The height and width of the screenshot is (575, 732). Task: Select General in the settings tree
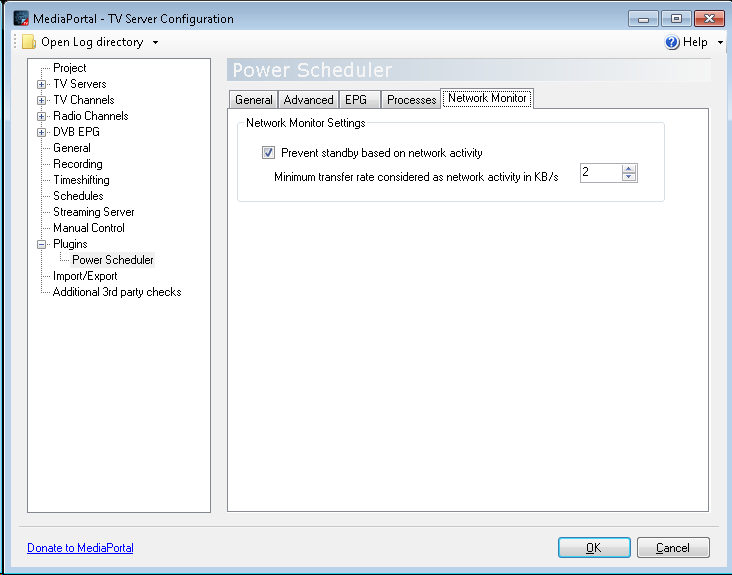(71, 148)
